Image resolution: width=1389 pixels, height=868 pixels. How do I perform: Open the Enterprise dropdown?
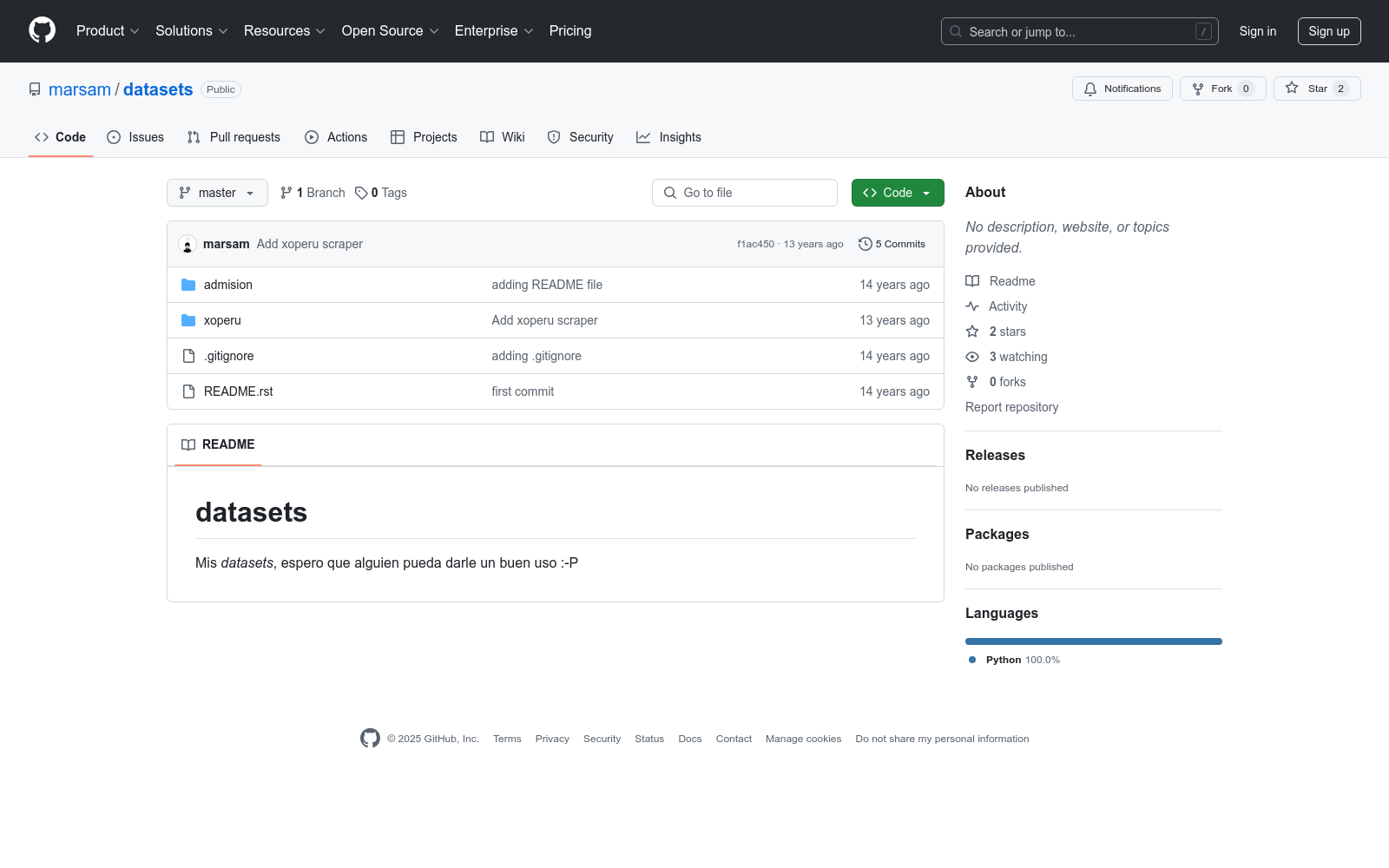(x=494, y=31)
